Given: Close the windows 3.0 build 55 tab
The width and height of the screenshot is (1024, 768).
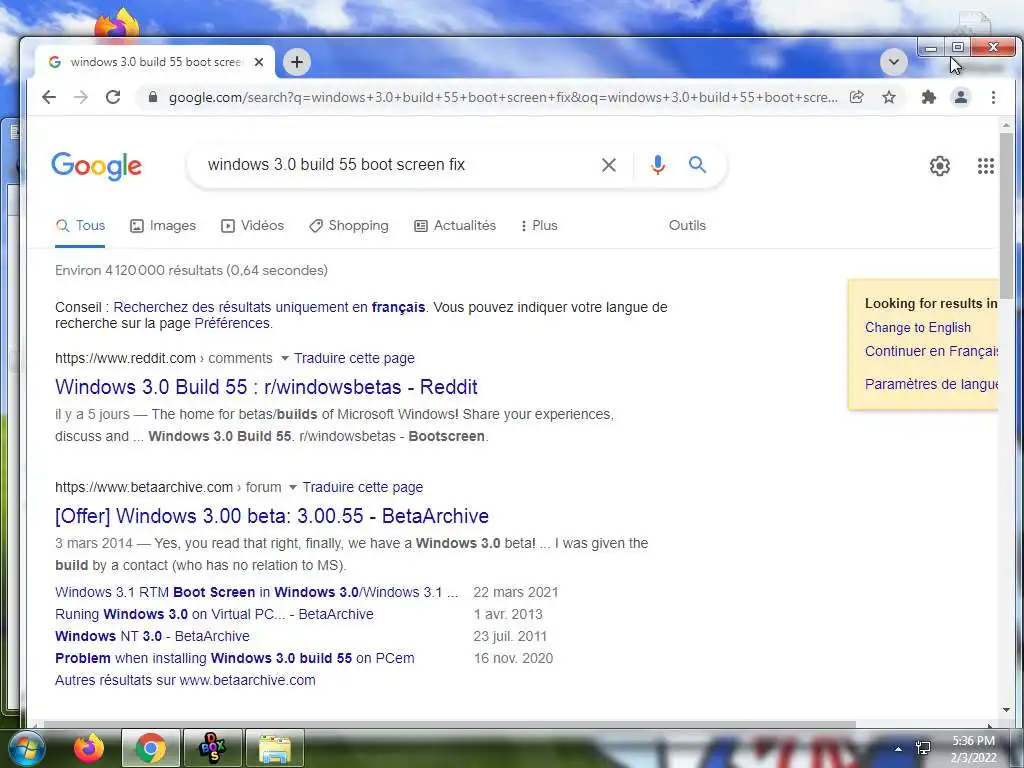Looking at the screenshot, I should pos(259,62).
